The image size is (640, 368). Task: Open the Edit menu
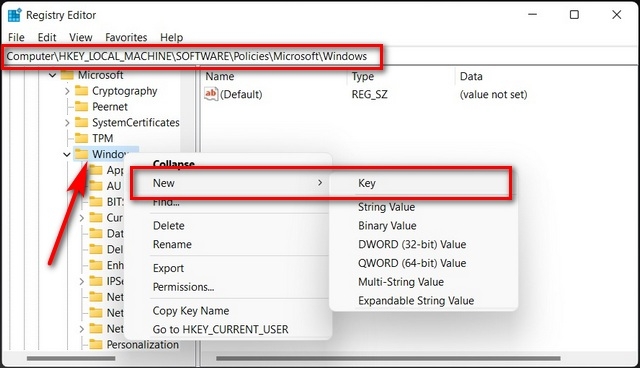pyautogui.click(x=47, y=38)
